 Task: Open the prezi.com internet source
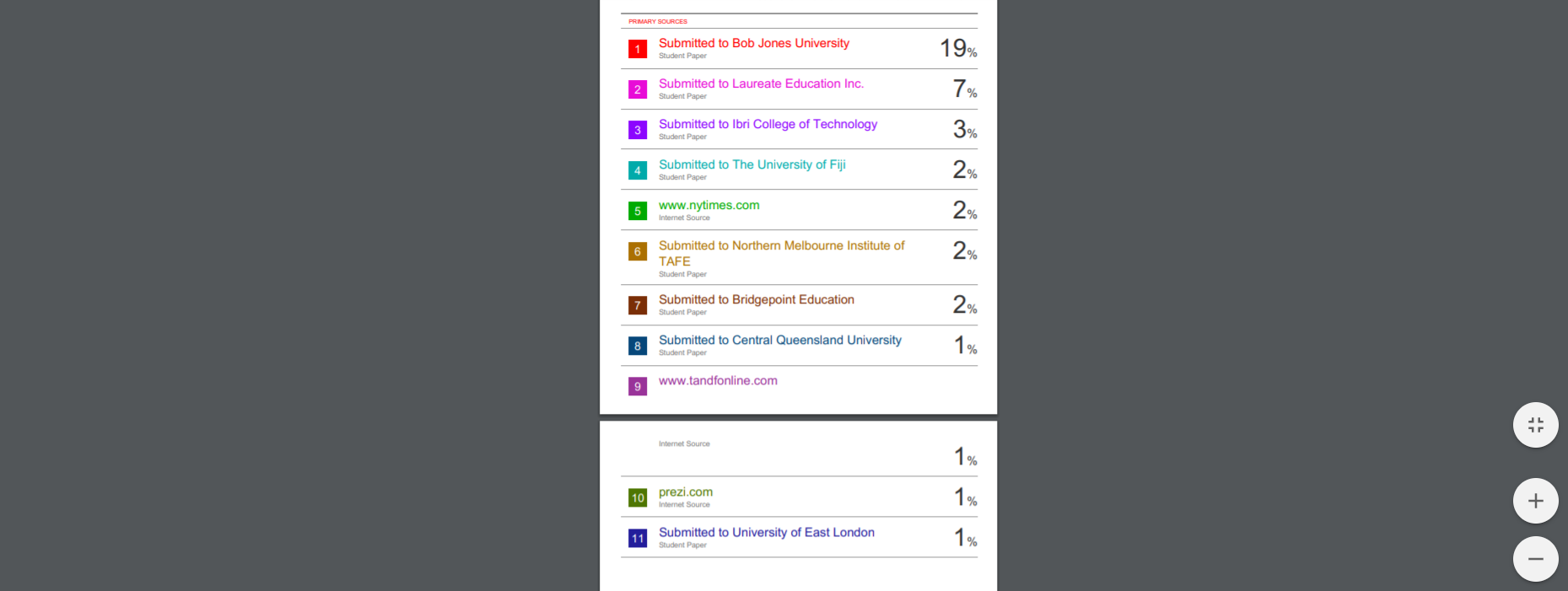[685, 492]
